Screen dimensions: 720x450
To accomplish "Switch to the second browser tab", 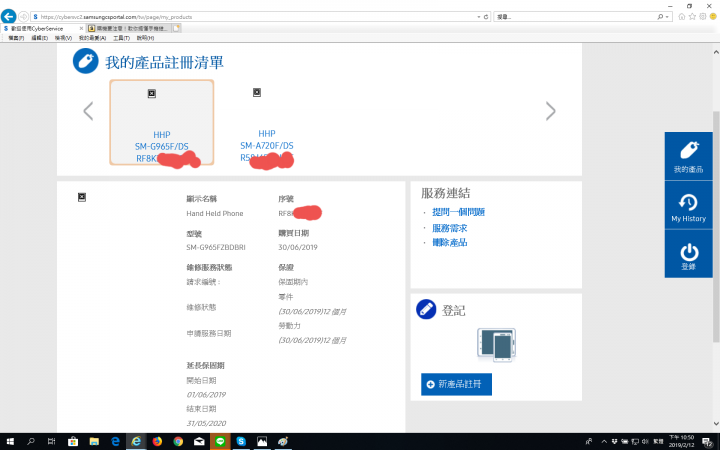I will 129,28.
